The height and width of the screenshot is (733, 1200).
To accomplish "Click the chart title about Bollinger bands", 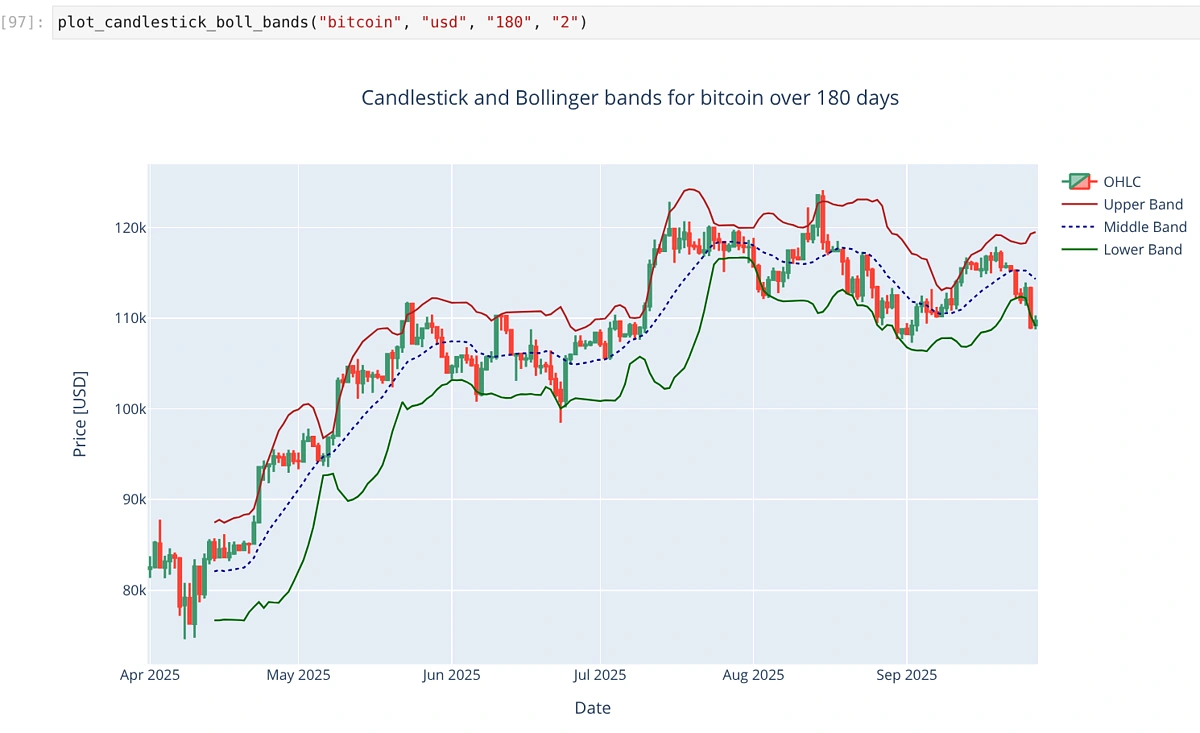I will (629, 98).
